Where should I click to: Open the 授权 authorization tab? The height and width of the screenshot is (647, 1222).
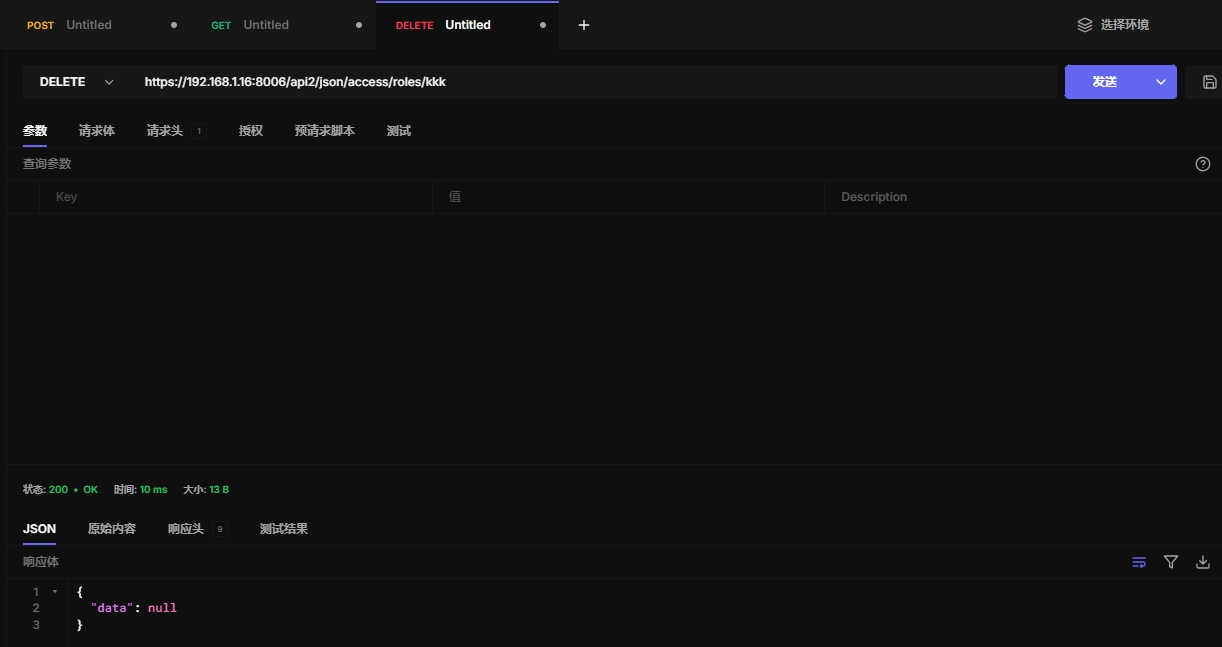251,131
